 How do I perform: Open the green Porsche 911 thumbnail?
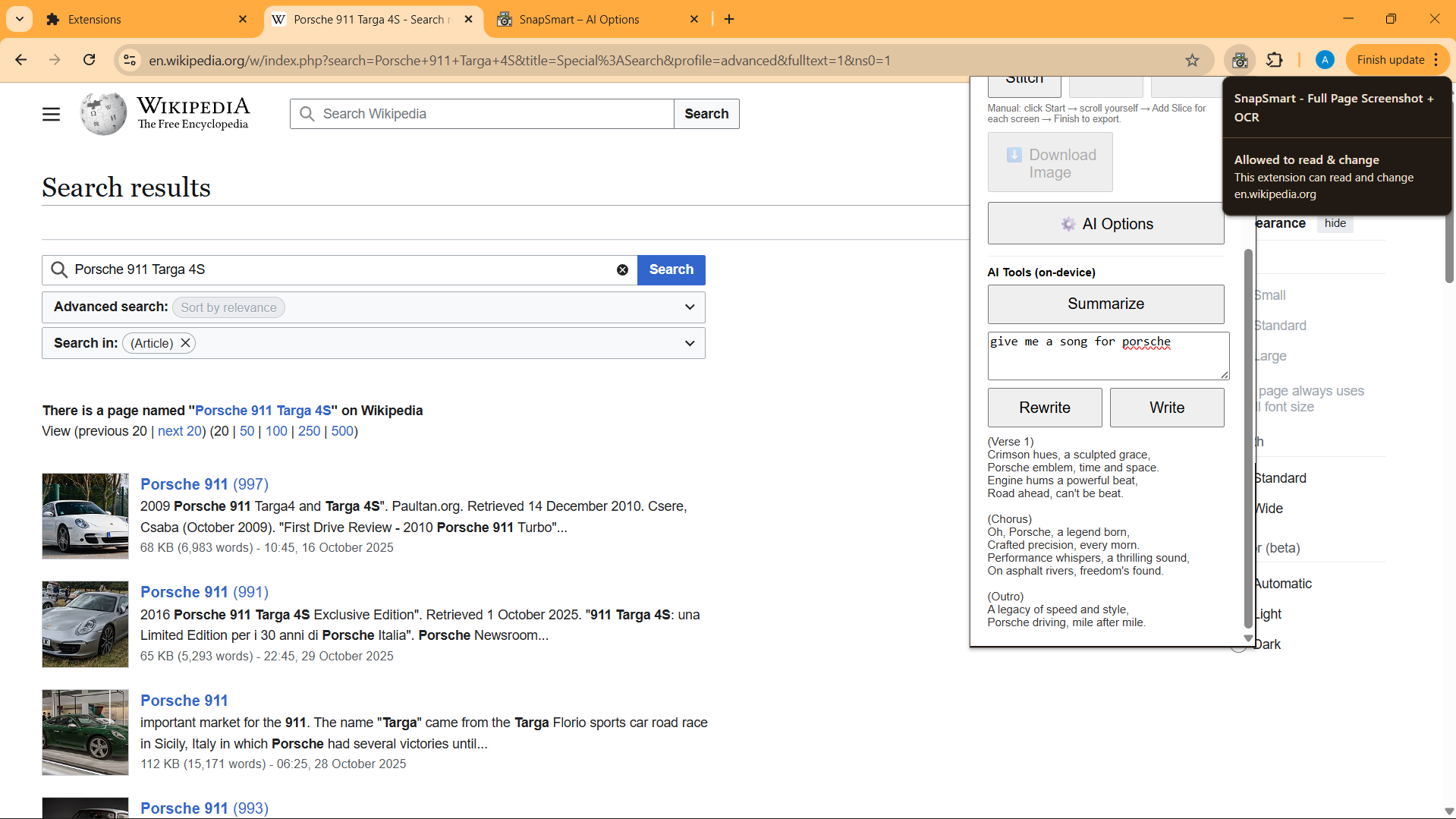point(85,732)
